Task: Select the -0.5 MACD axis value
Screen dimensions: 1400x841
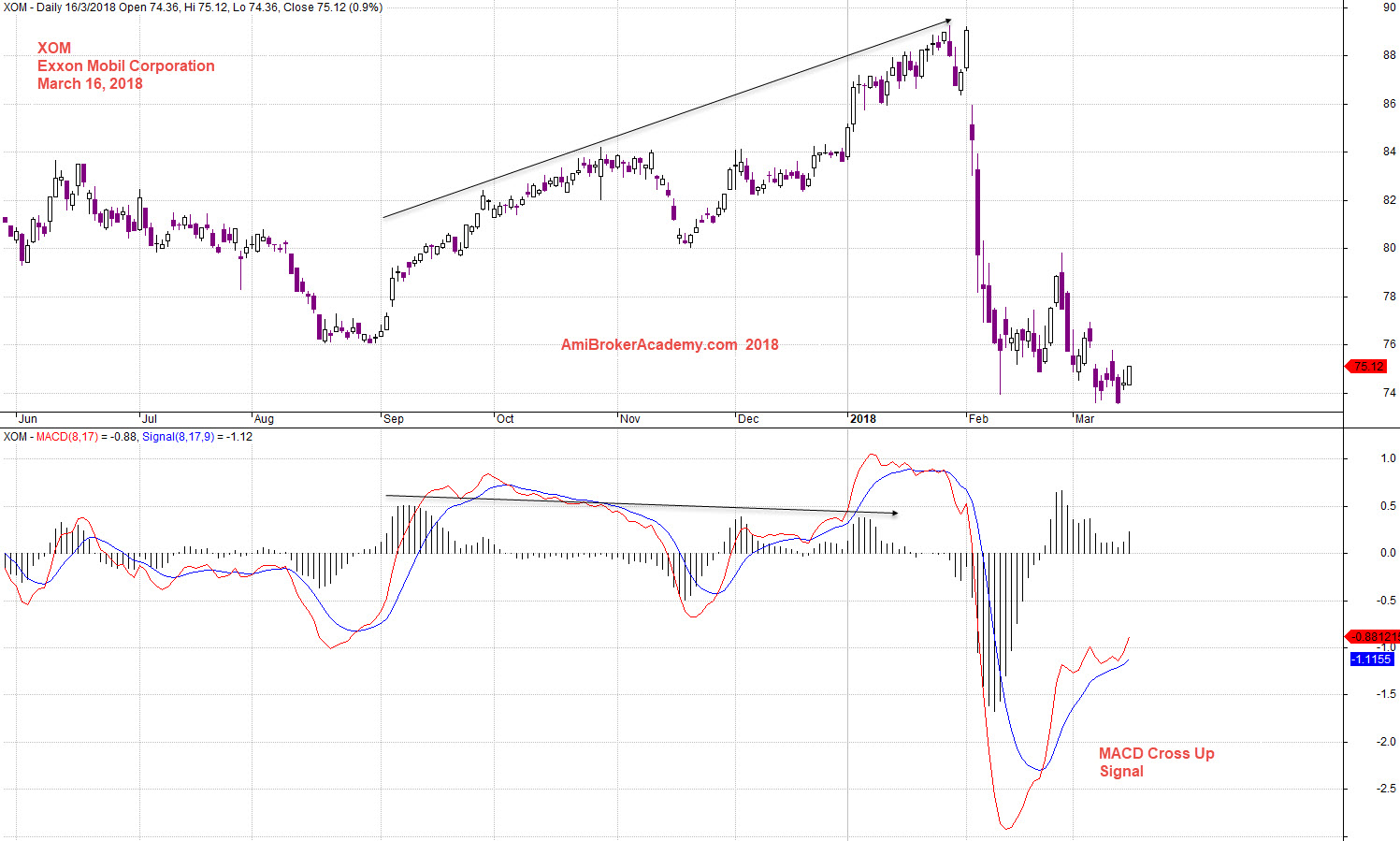Action: 1386,601
